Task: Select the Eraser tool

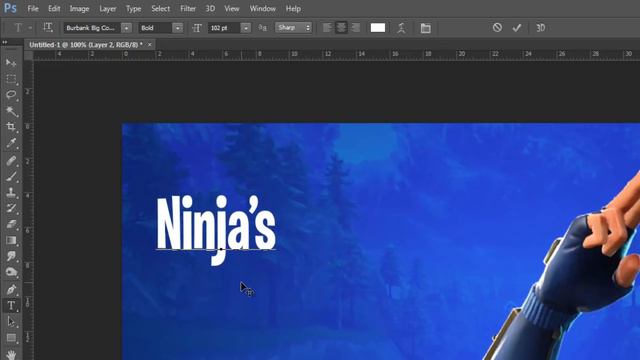Action: [11, 224]
